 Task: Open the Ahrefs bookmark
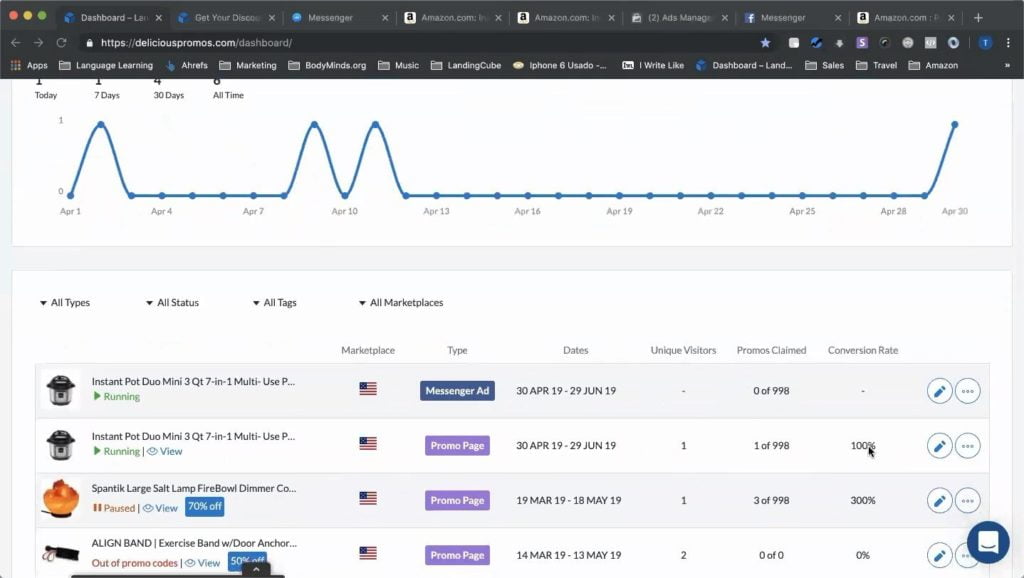click(x=187, y=65)
